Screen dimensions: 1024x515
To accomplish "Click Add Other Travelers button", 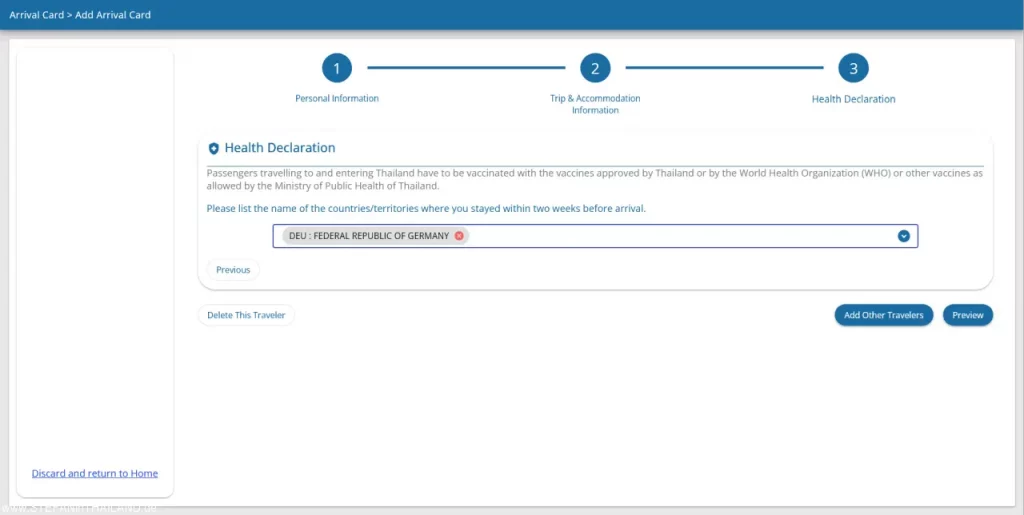I will [884, 315].
